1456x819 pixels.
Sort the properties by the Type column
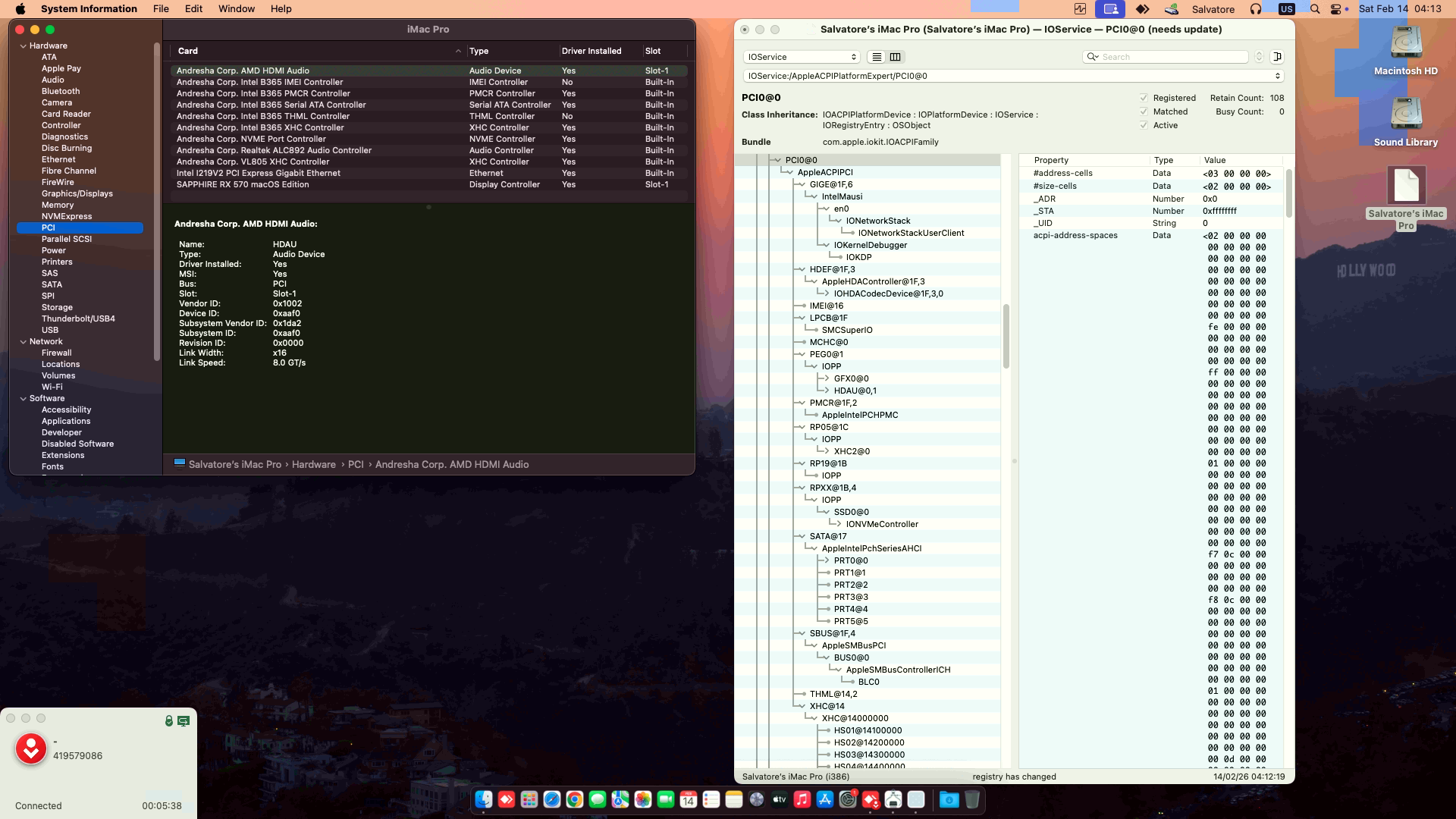click(x=1172, y=160)
